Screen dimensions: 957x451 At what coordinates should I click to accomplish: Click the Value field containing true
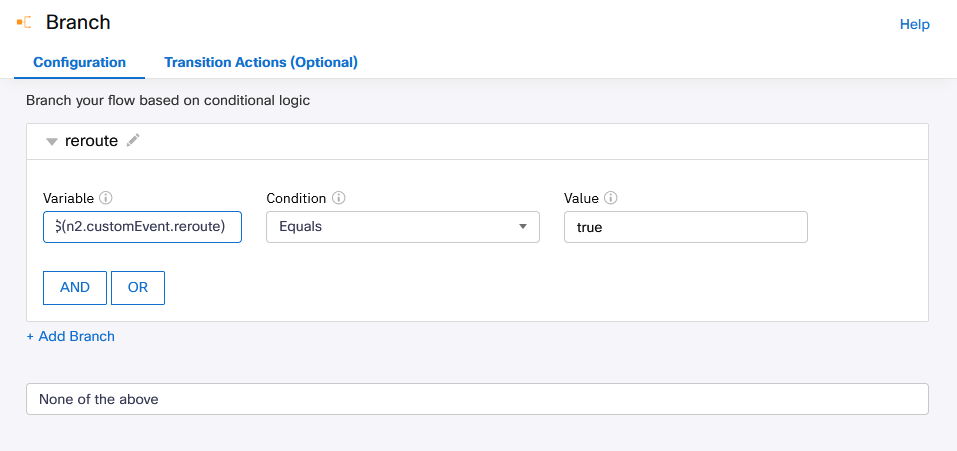click(x=685, y=227)
